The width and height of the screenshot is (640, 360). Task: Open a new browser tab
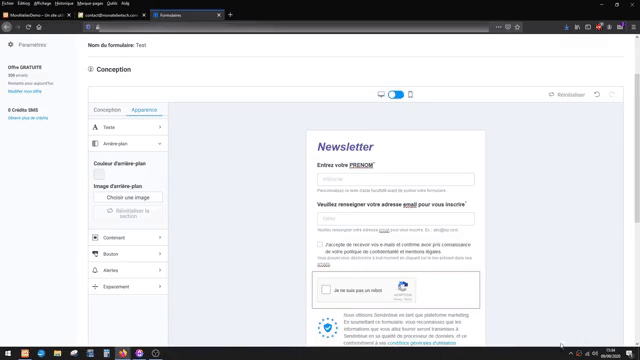230,15
